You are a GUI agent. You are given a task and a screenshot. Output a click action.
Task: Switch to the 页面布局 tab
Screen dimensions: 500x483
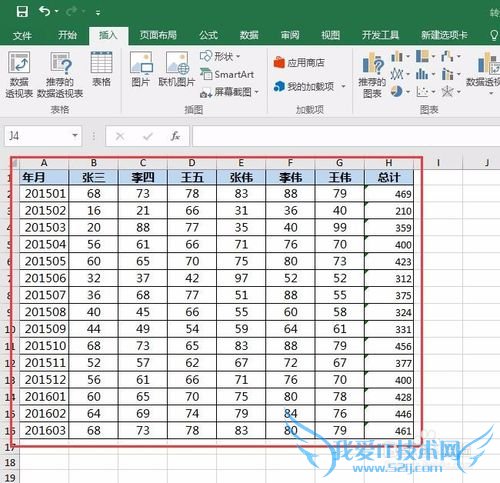pos(158,35)
